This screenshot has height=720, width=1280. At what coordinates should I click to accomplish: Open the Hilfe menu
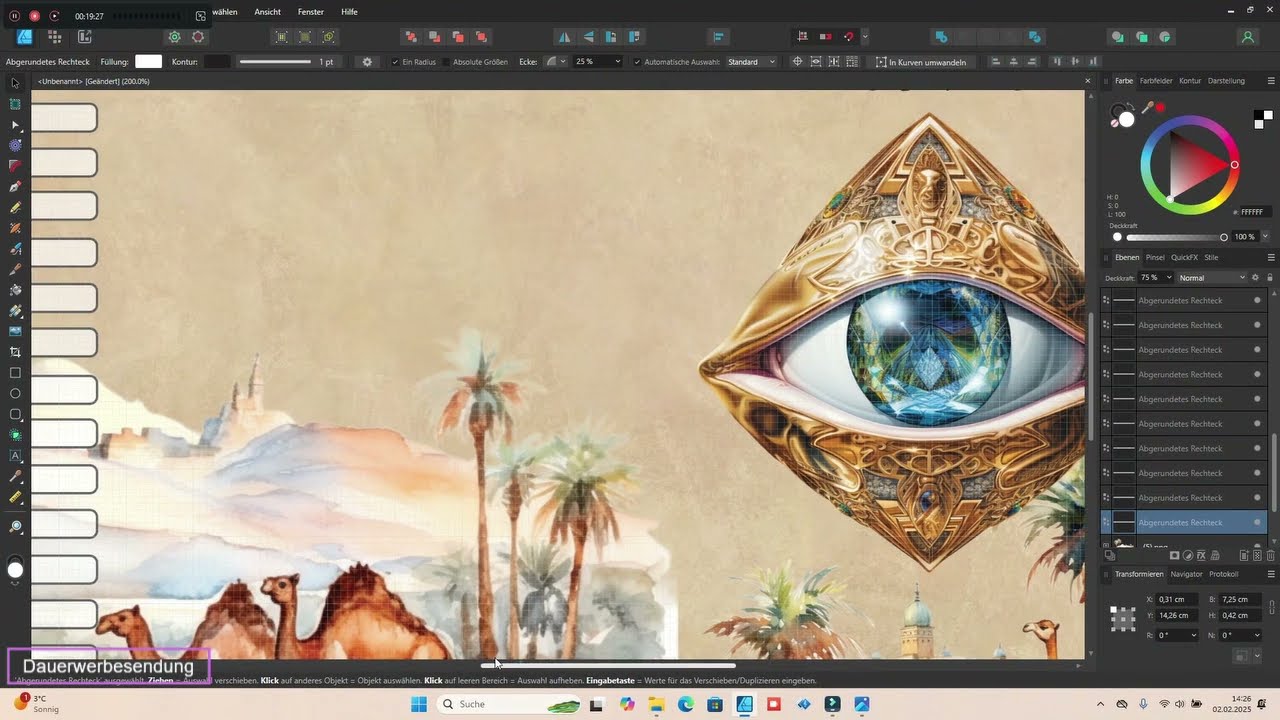tap(349, 12)
